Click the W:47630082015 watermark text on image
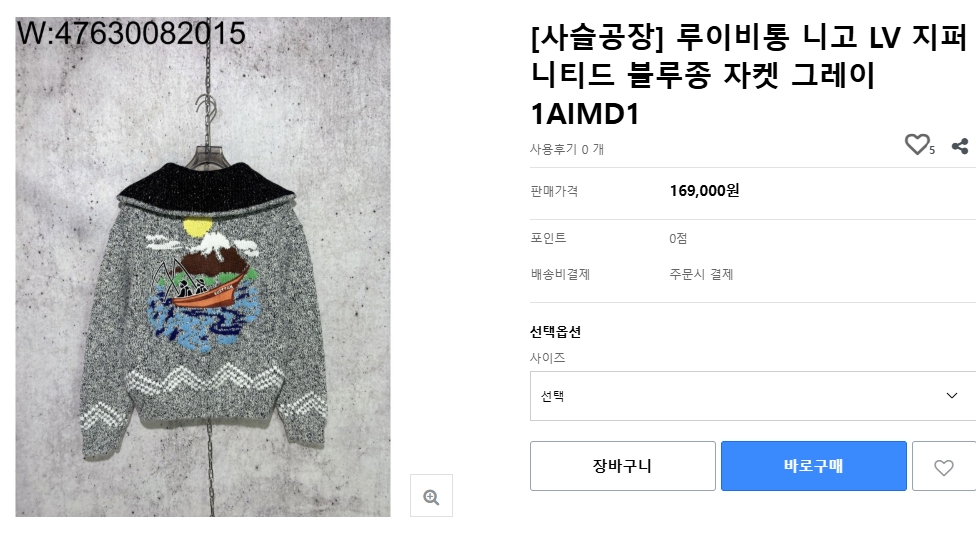Viewport: 976px width, 544px height. (x=132, y=34)
